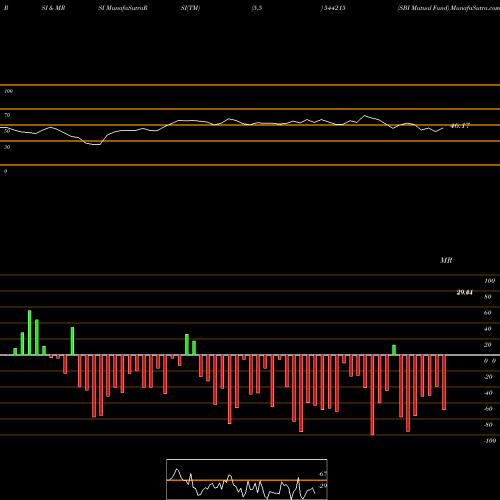The width and height of the screenshot is (500, 500).
Task: Click the 80 label on MR axis
Action: (488, 297)
